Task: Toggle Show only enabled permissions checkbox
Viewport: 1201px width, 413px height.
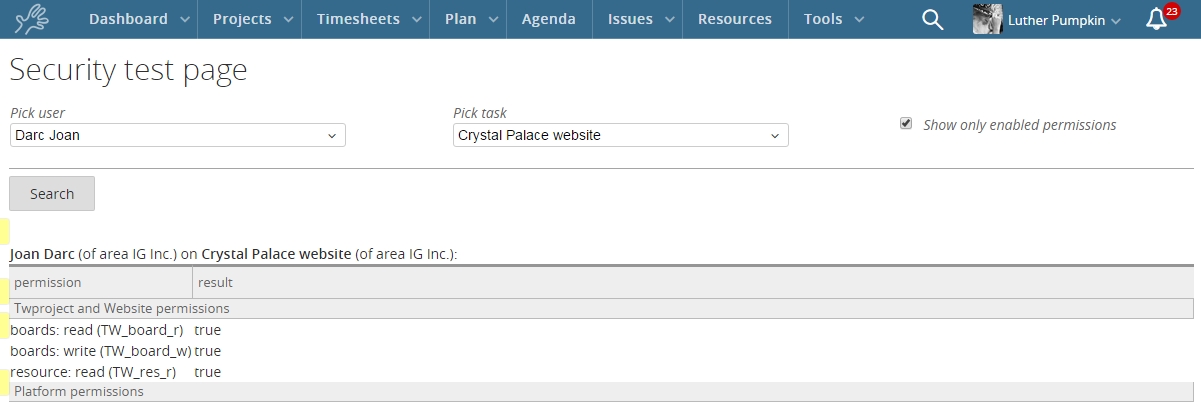Action: pos(906,123)
